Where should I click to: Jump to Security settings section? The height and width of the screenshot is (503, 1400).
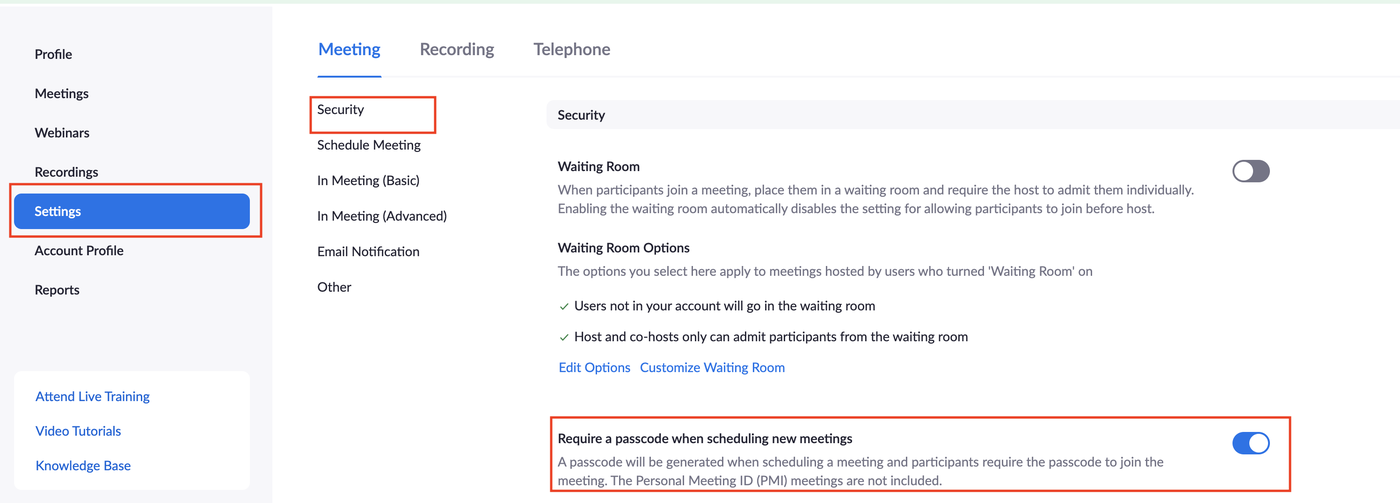click(x=341, y=110)
